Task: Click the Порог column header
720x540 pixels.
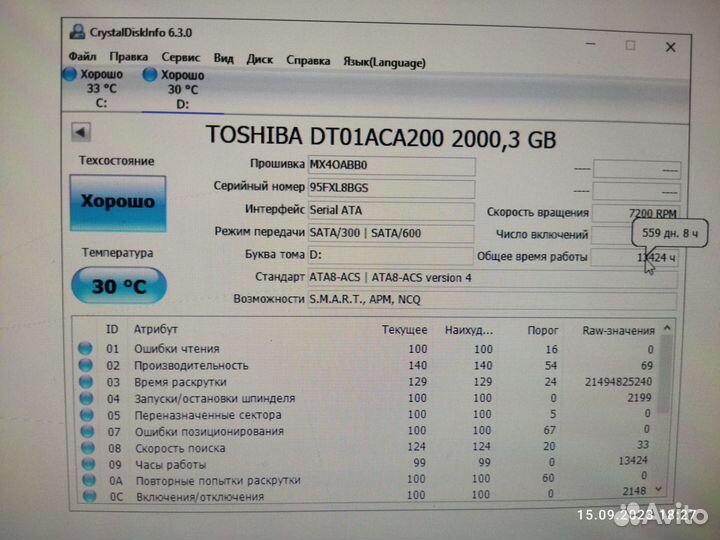Action: click(x=542, y=330)
